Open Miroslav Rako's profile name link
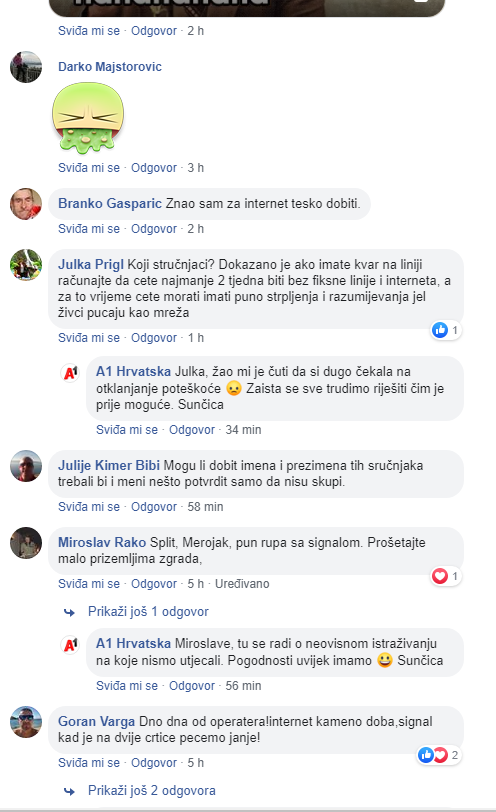This screenshot has height=812, width=496. pyautogui.click(x=102, y=543)
